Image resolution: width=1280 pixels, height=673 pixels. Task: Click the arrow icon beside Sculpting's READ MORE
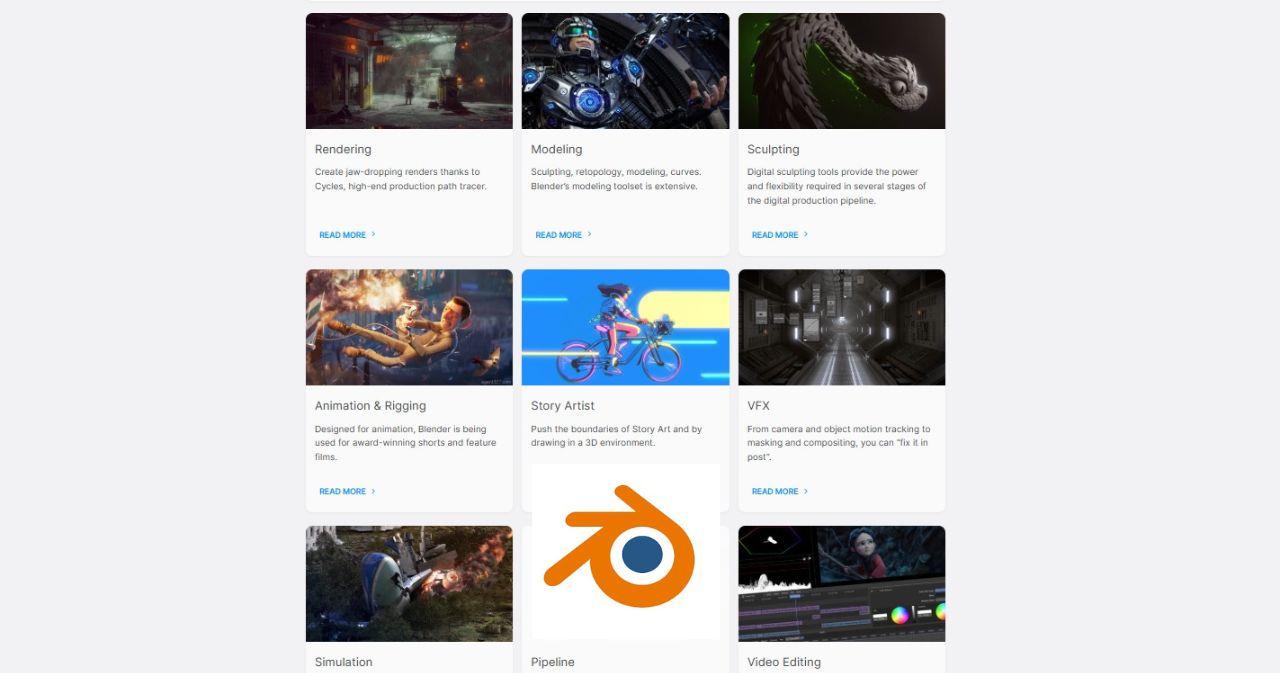(806, 235)
